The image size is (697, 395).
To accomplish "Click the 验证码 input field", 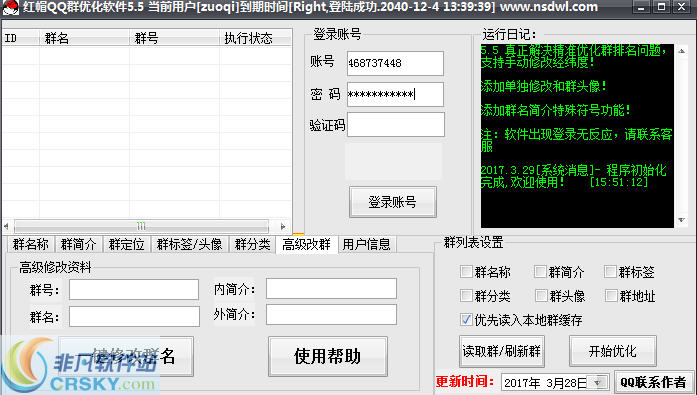I will point(396,124).
